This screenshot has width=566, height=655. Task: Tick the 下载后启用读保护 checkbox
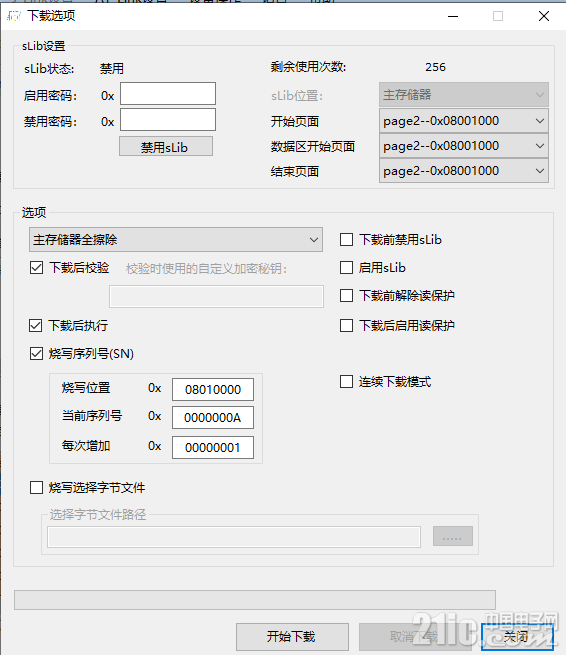click(x=346, y=325)
